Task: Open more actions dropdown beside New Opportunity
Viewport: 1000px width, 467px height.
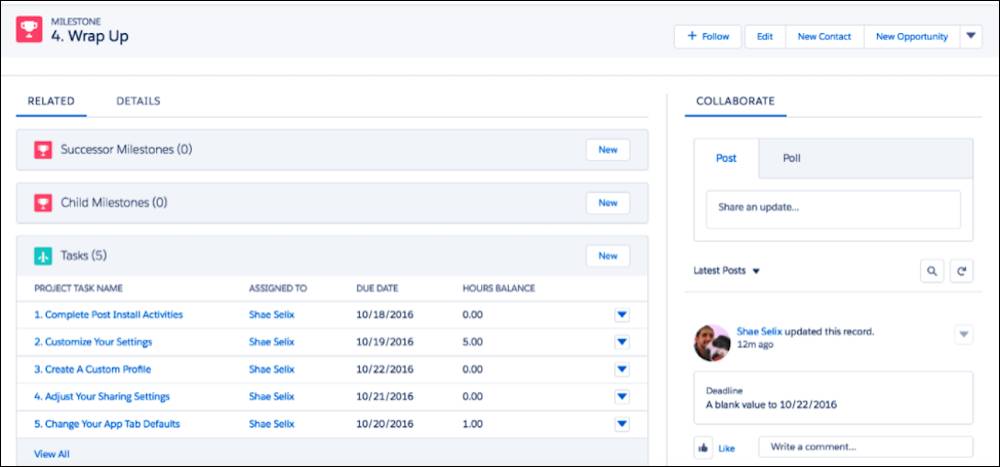Action: tap(971, 36)
